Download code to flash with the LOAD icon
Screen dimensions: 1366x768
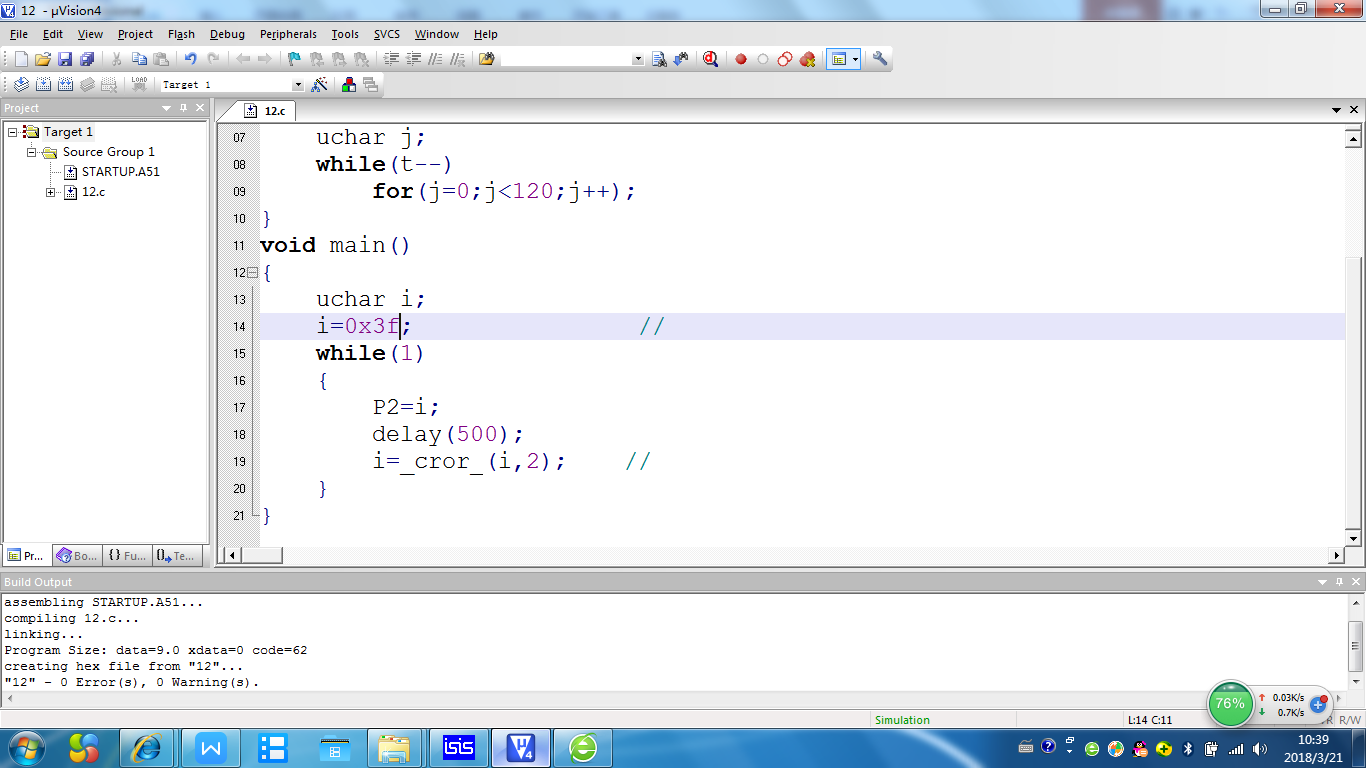tap(139, 85)
